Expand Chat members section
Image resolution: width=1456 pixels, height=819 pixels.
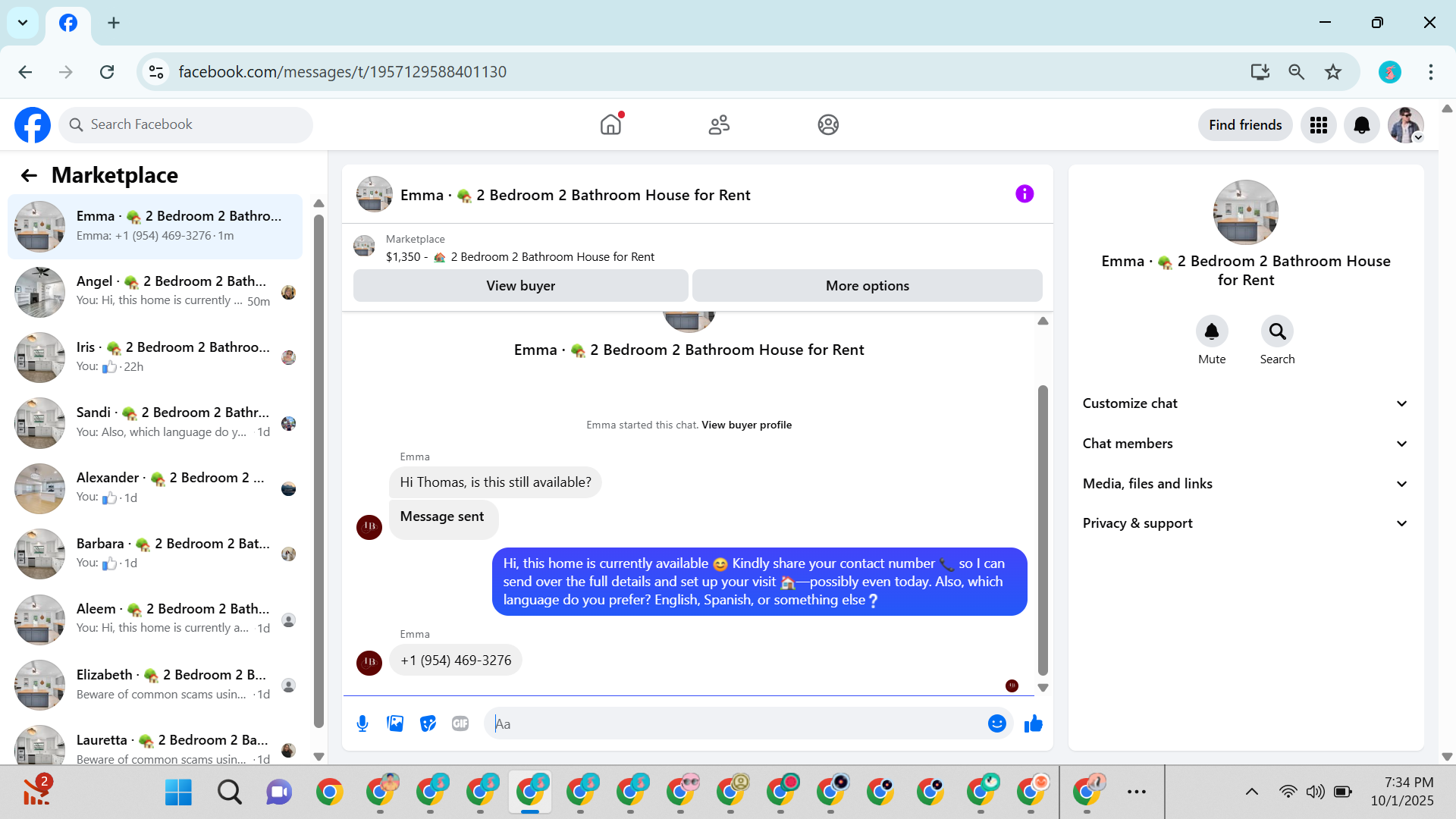1246,444
